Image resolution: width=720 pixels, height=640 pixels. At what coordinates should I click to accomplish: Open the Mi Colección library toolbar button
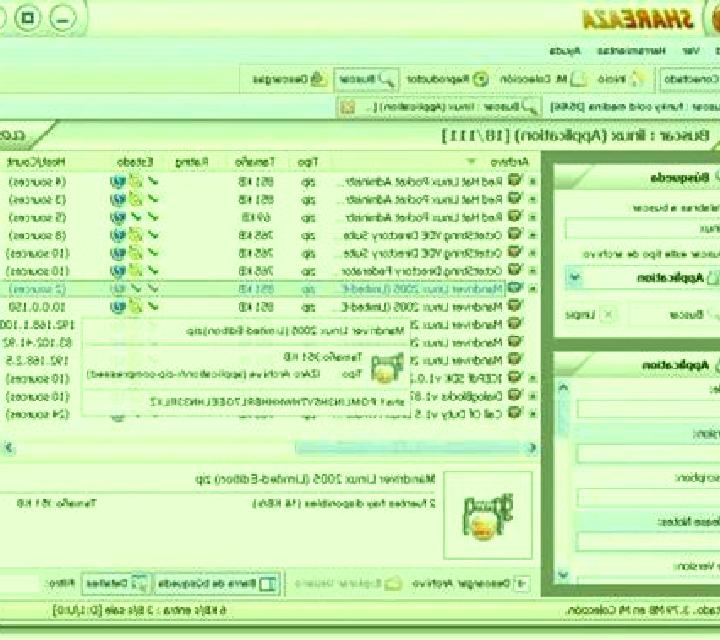click(543, 79)
